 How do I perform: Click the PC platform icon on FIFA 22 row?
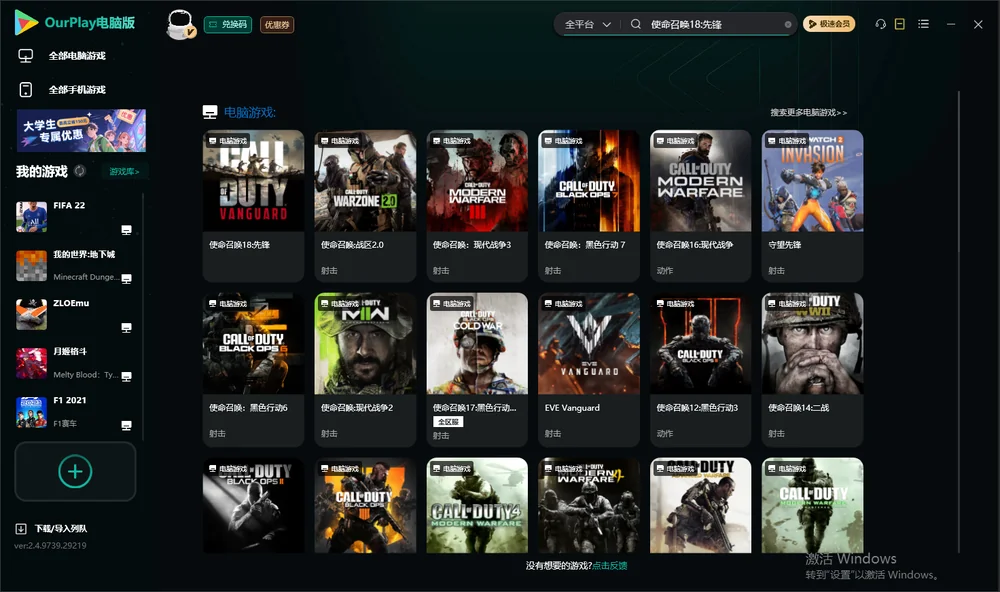(126, 230)
